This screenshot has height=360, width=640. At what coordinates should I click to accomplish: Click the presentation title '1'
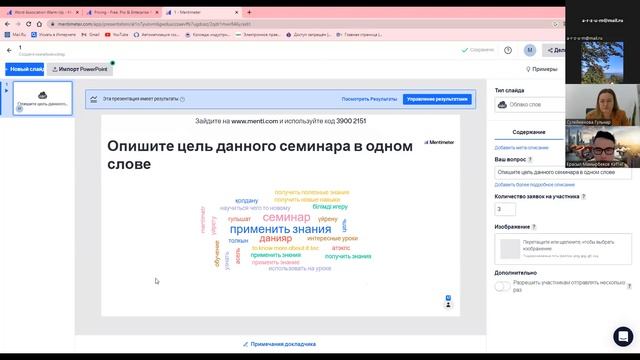pyautogui.click(x=20, y=47)
